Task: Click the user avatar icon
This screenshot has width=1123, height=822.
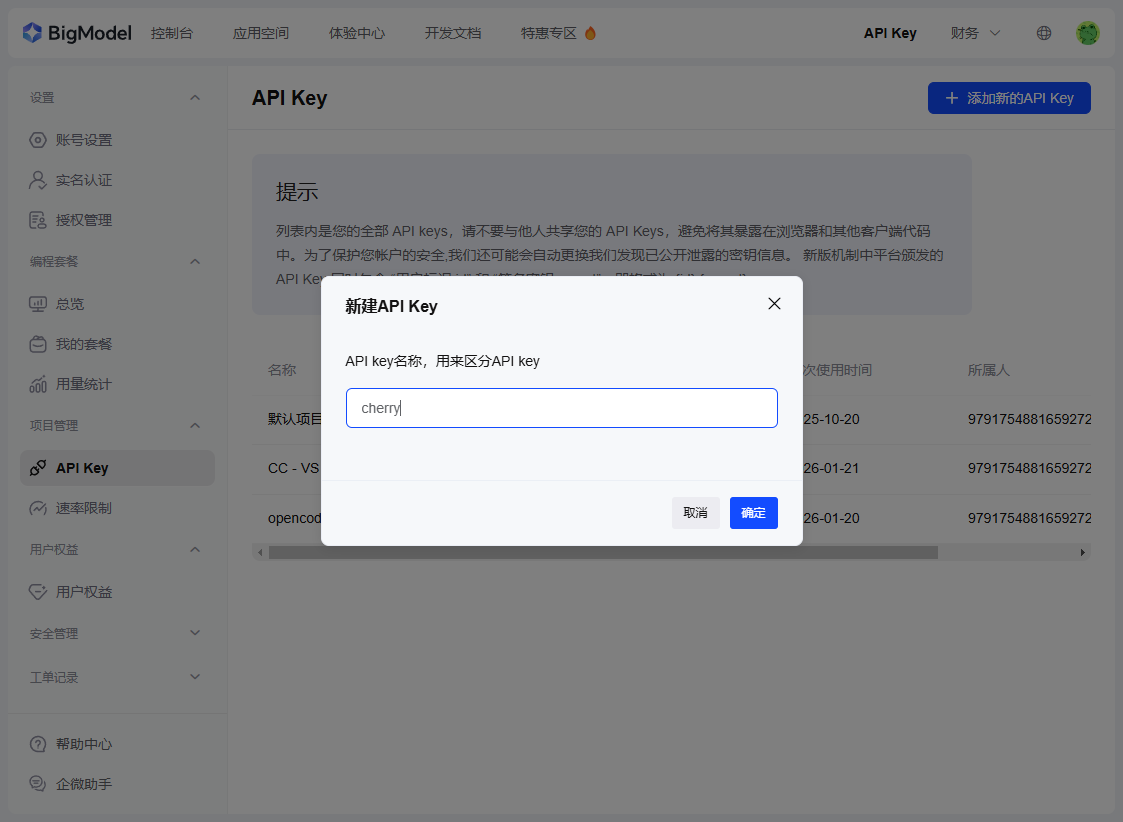Action: (1087, 33)
